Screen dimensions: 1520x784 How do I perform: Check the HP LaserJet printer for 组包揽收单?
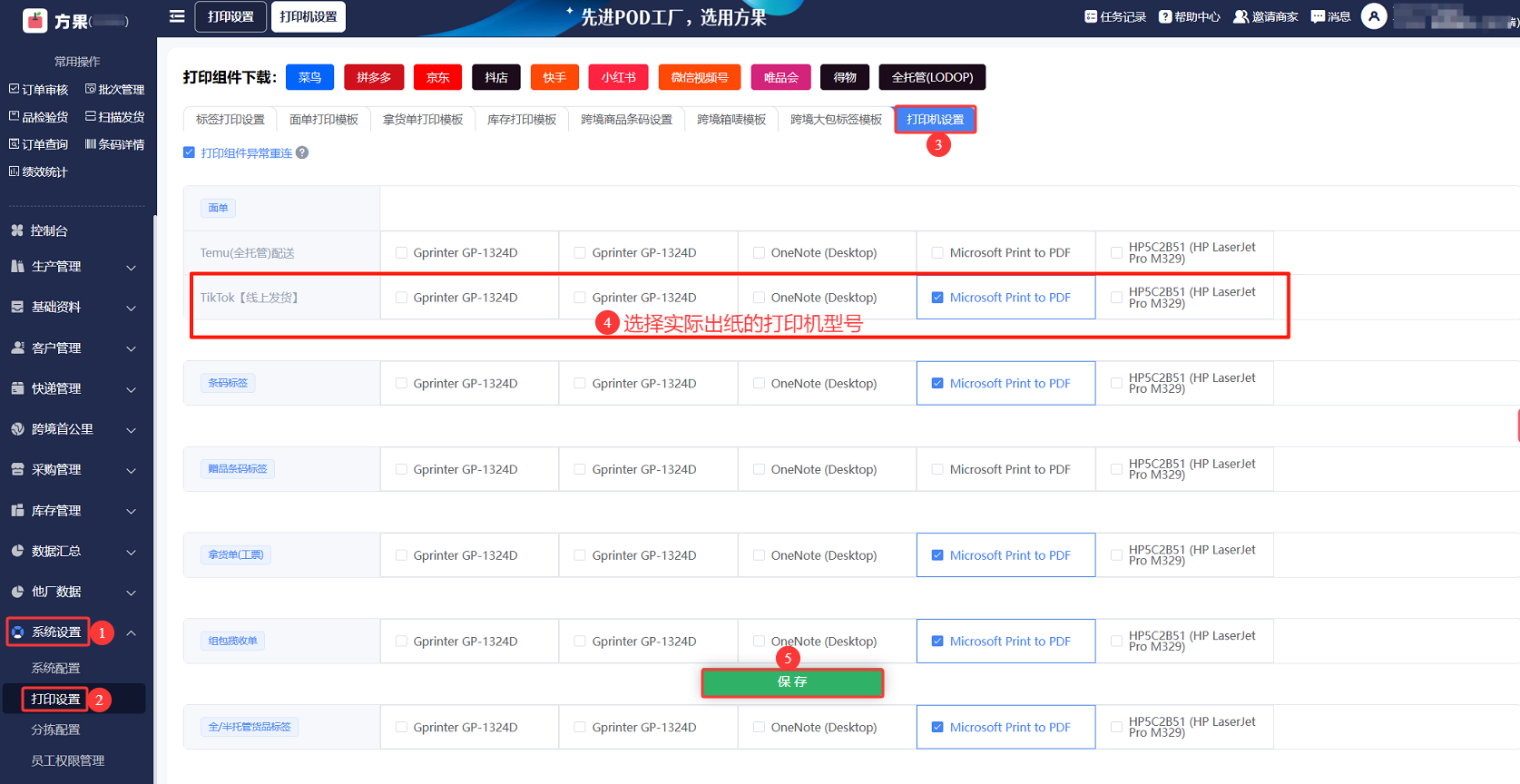[1116, 642]
